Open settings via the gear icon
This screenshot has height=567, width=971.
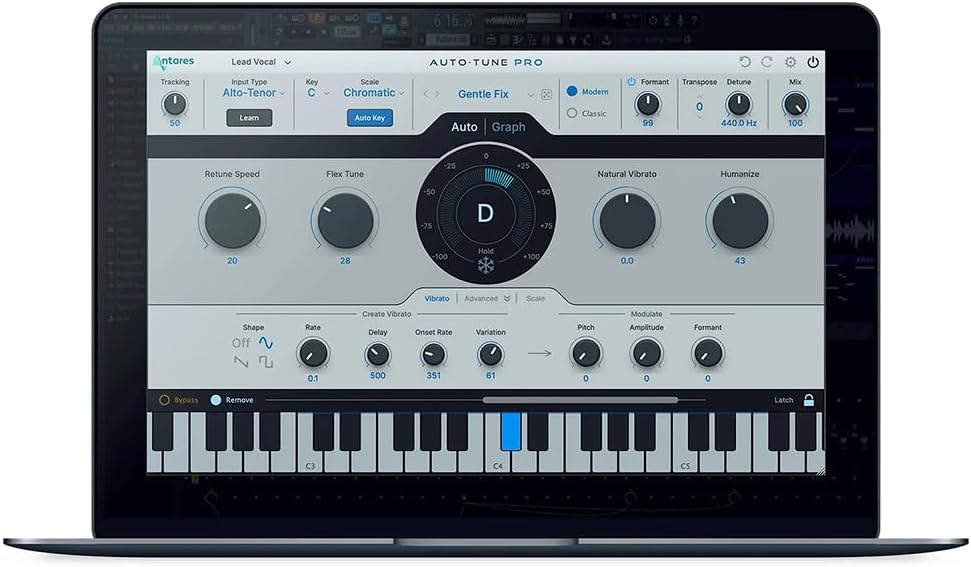tap(790, 62)
